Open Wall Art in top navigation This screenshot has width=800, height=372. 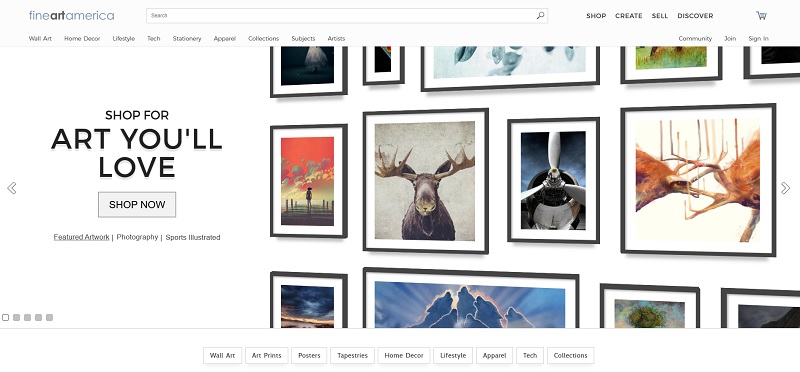tap(40, 38)
